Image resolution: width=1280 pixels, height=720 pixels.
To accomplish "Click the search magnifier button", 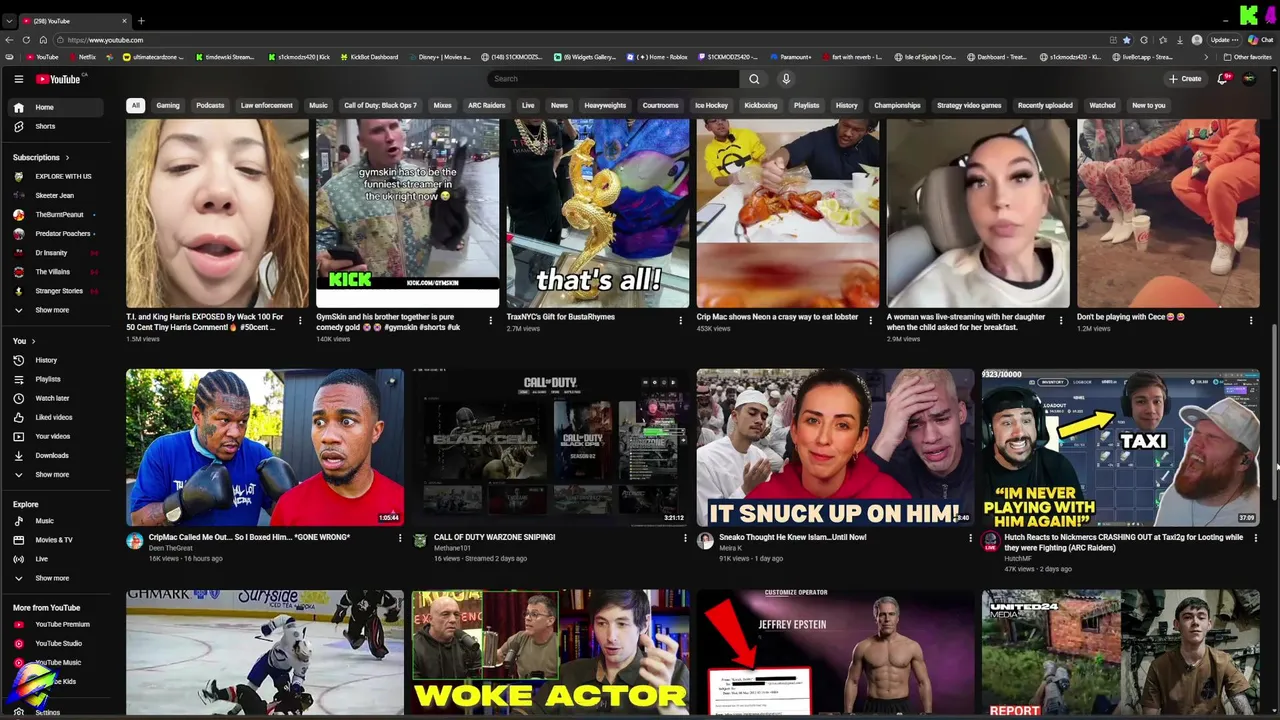I will click(x=754, y=79).
